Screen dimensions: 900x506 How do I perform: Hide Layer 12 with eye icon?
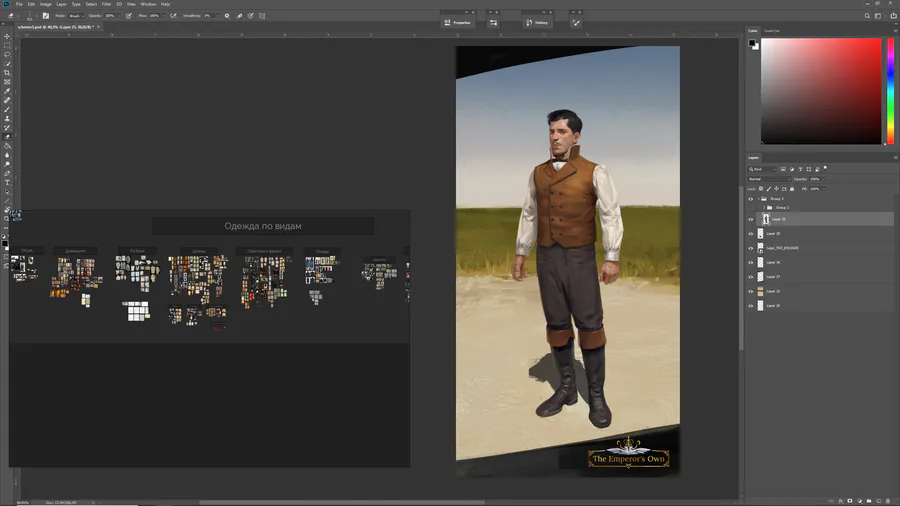click(x=750, y=291)
